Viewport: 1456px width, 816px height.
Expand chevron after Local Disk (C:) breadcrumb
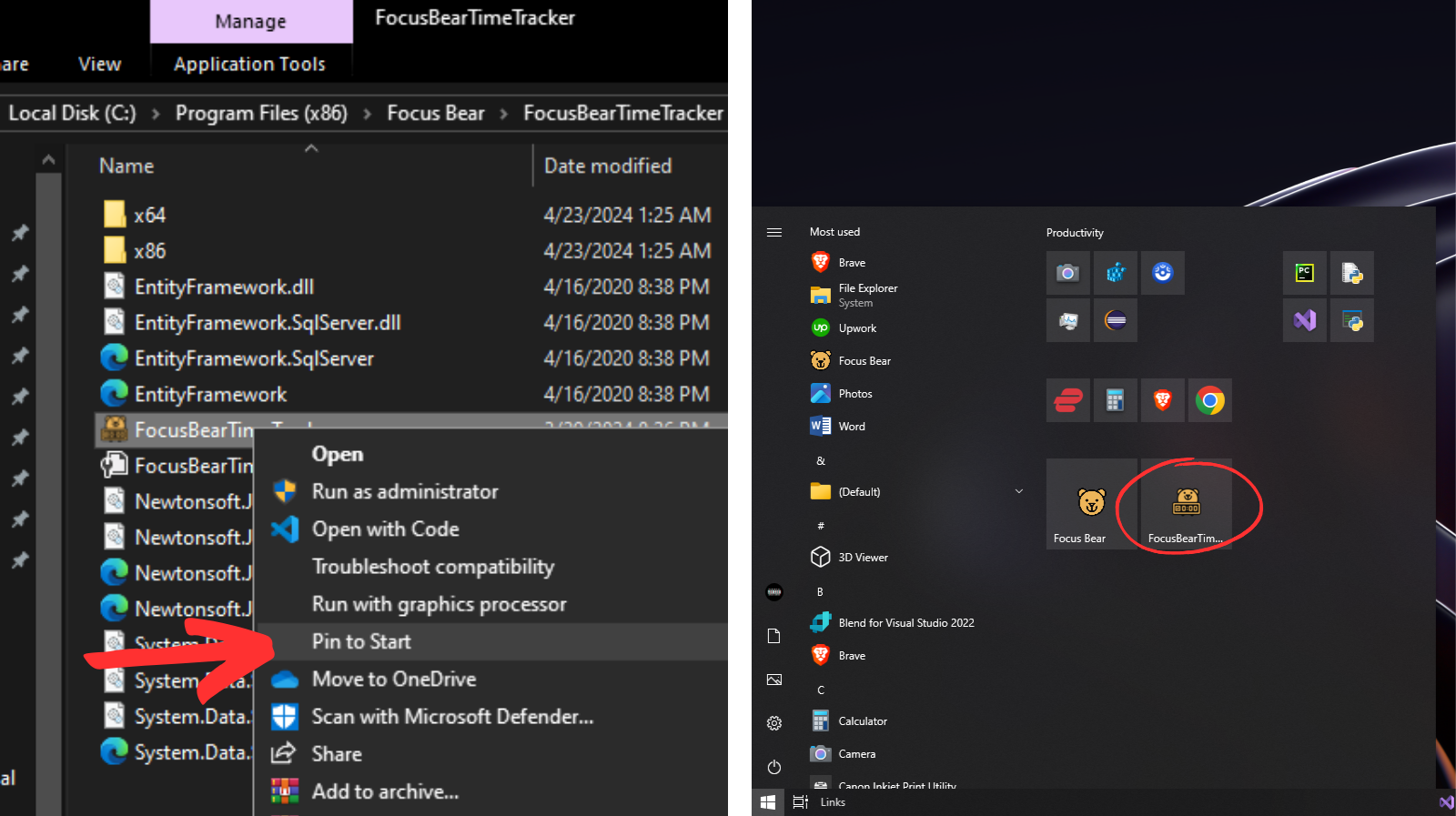(x=156, y=114)
